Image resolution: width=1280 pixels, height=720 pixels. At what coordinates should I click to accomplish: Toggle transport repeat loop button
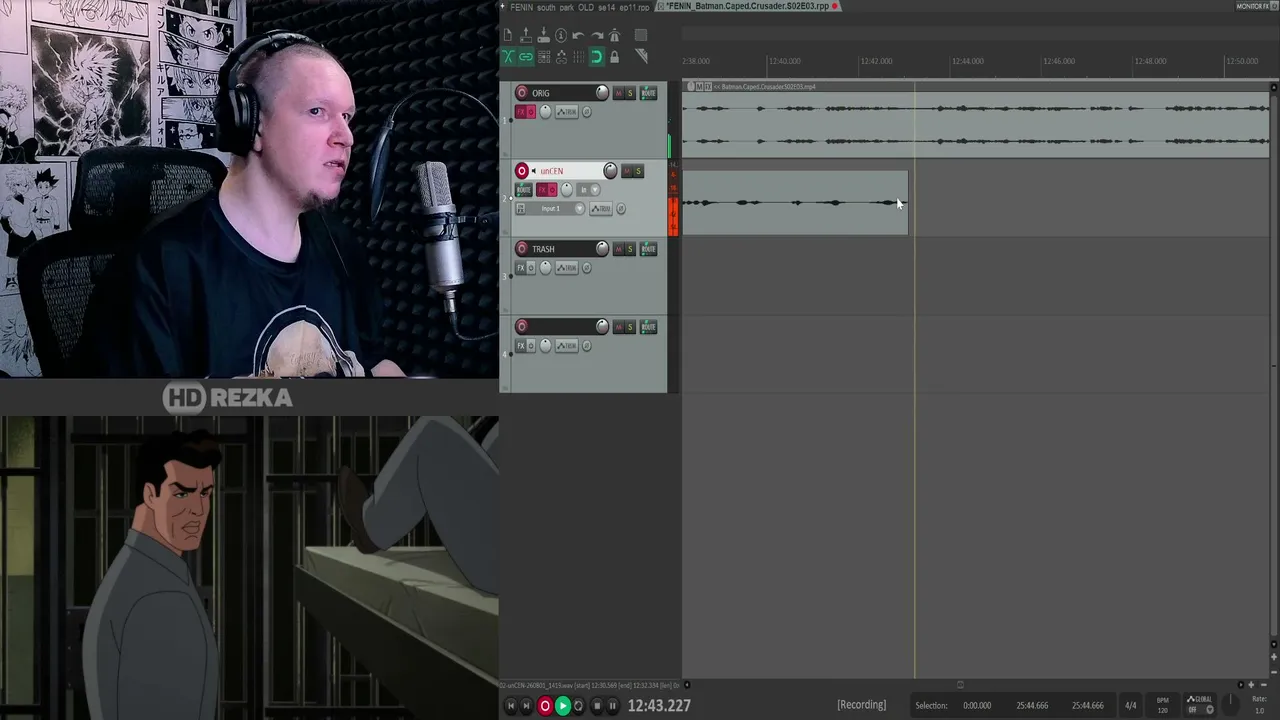click(x=578, y=706)
